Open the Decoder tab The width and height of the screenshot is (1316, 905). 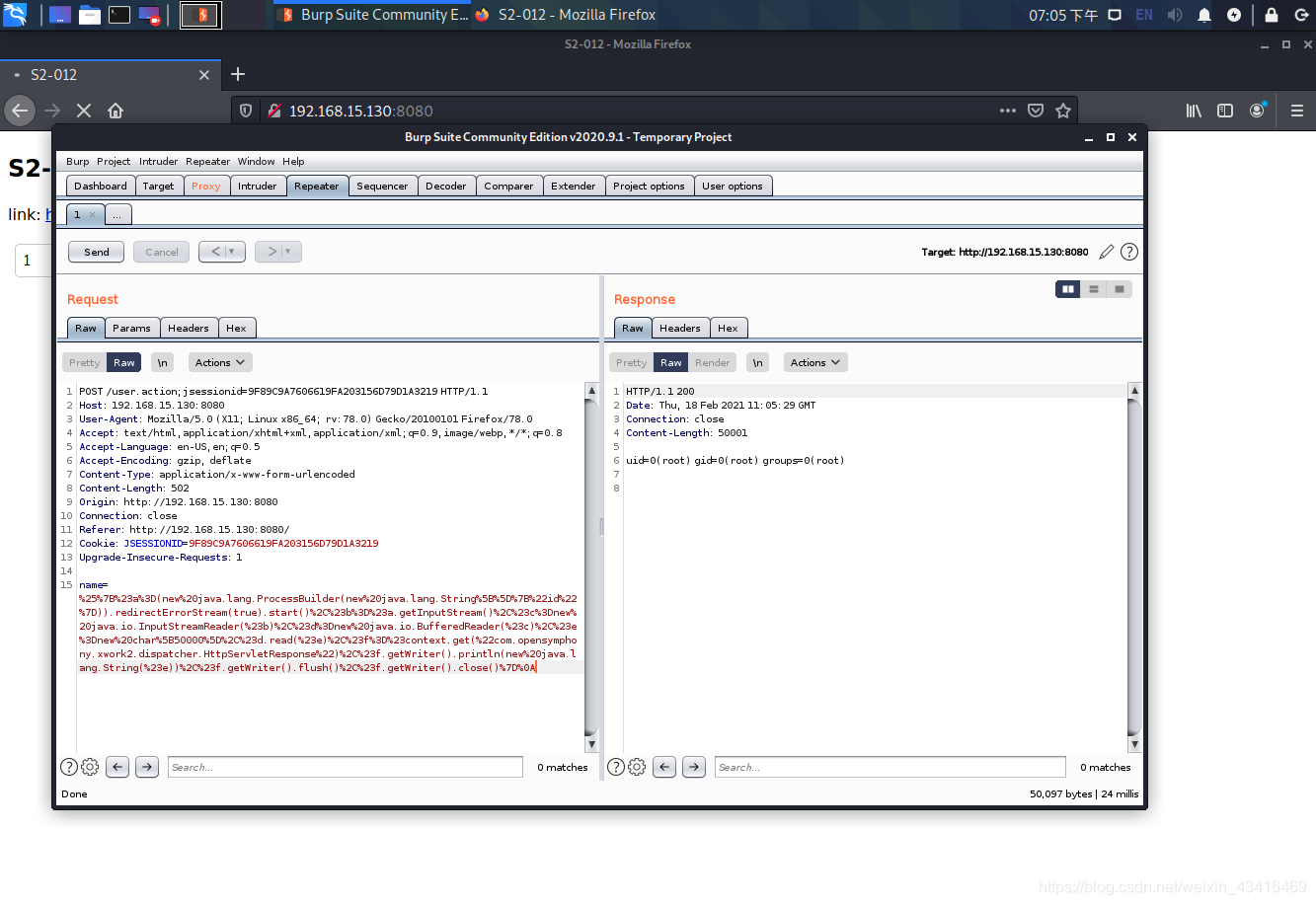pos(446,186)
